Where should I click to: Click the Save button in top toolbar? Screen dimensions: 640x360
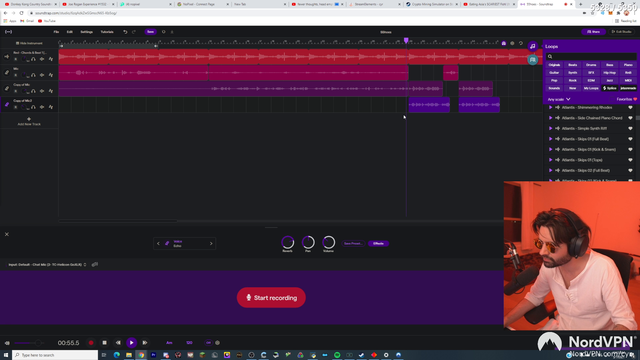tap(150, 32)
